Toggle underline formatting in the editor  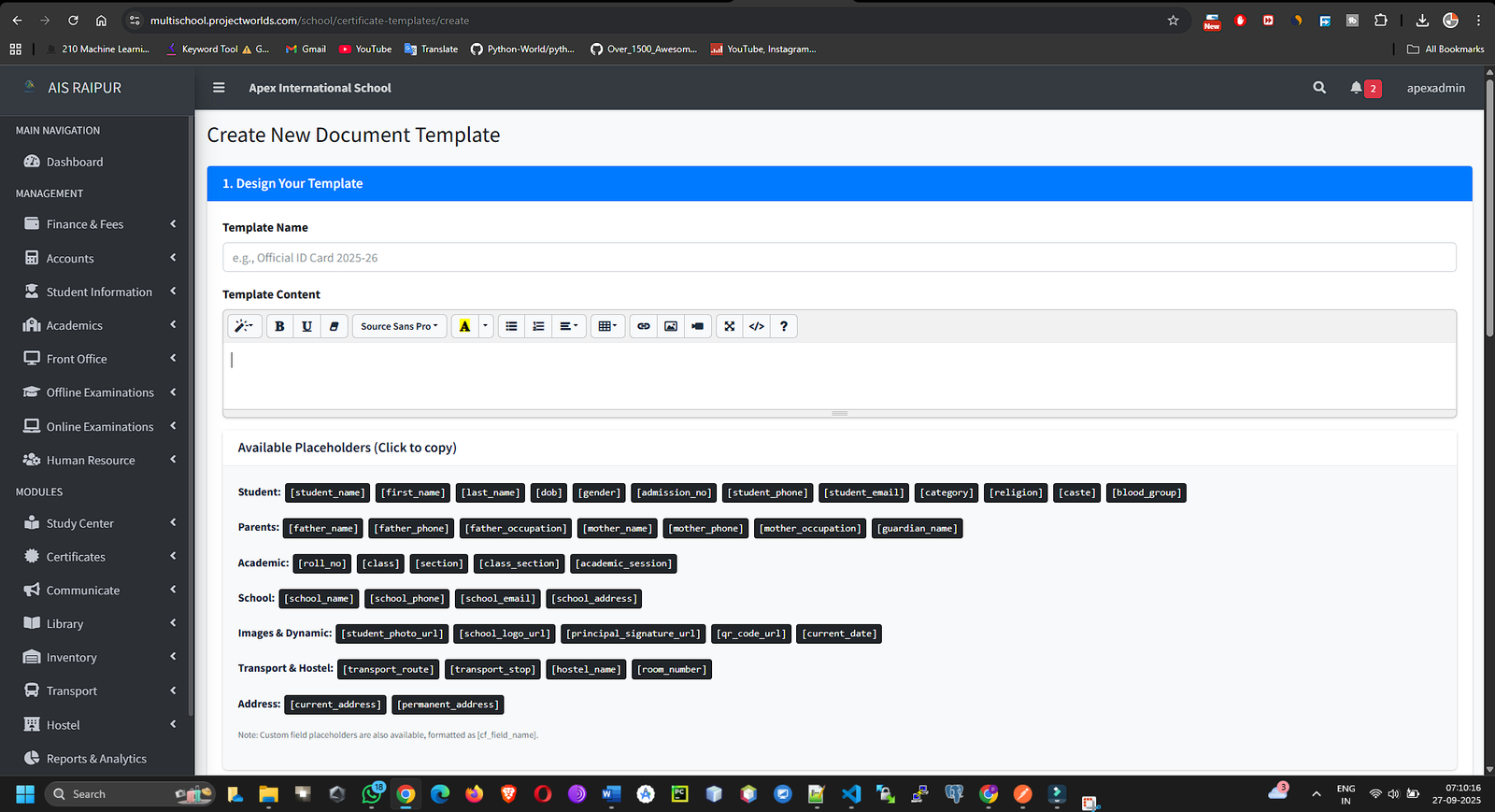(x=306, y=326)
